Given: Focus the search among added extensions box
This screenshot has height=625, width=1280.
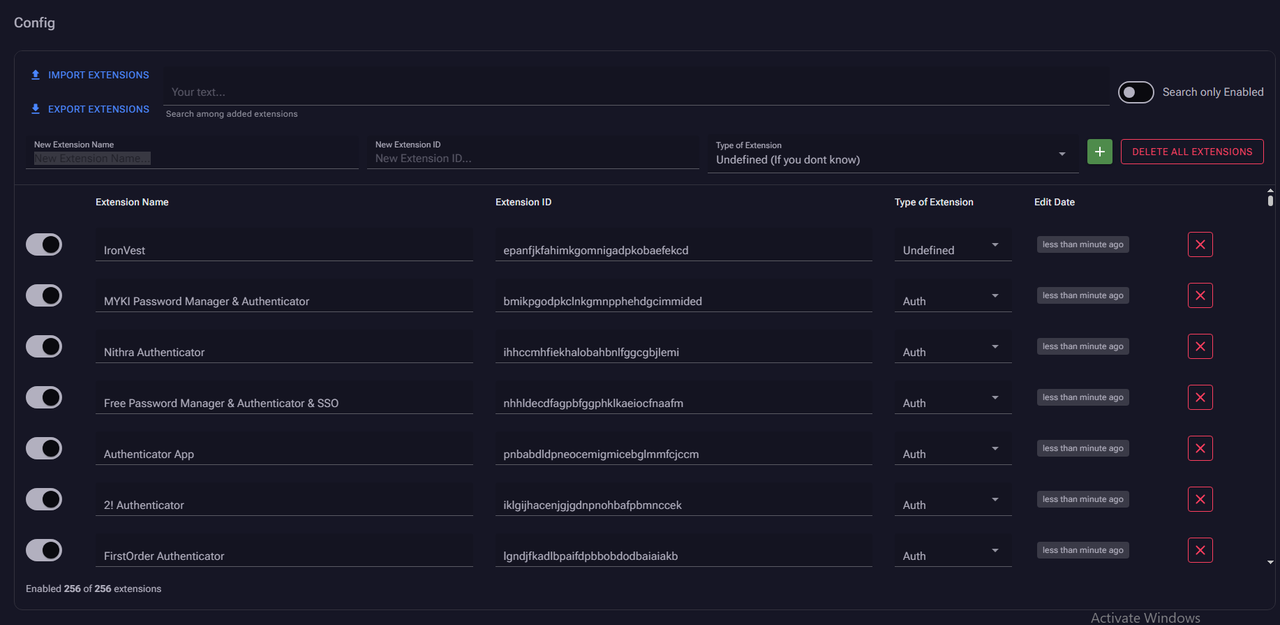Looking at the screenshot, I should pos(636,92).
